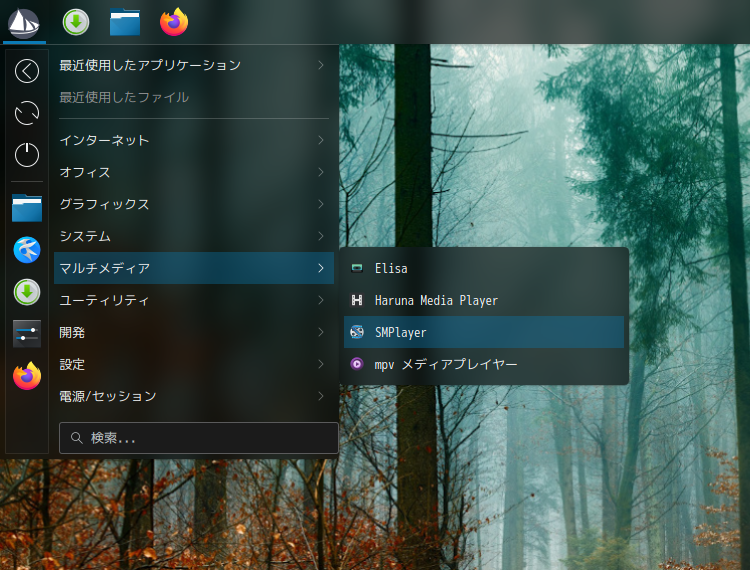Expand chevron beside ユーティリティ
This screenshot has width=750, height=570.
(321, 300)
